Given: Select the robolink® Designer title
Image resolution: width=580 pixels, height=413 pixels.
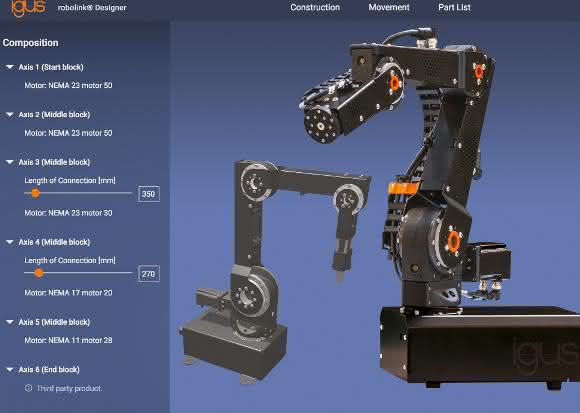Looking at the screenshot, I should tap(92, 8).
